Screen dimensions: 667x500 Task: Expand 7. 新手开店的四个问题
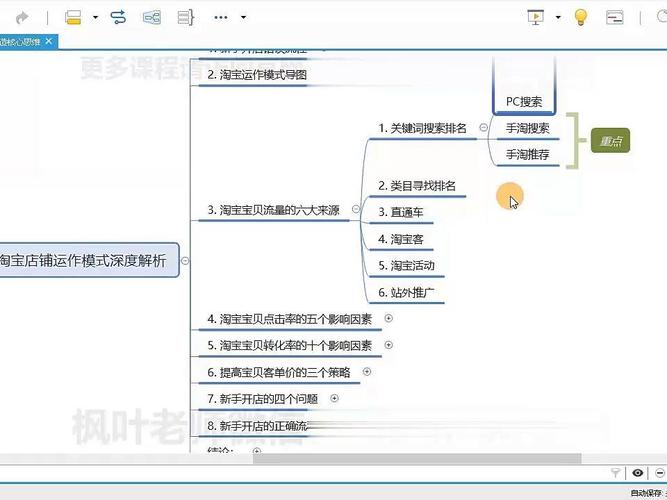coord(334,398)
